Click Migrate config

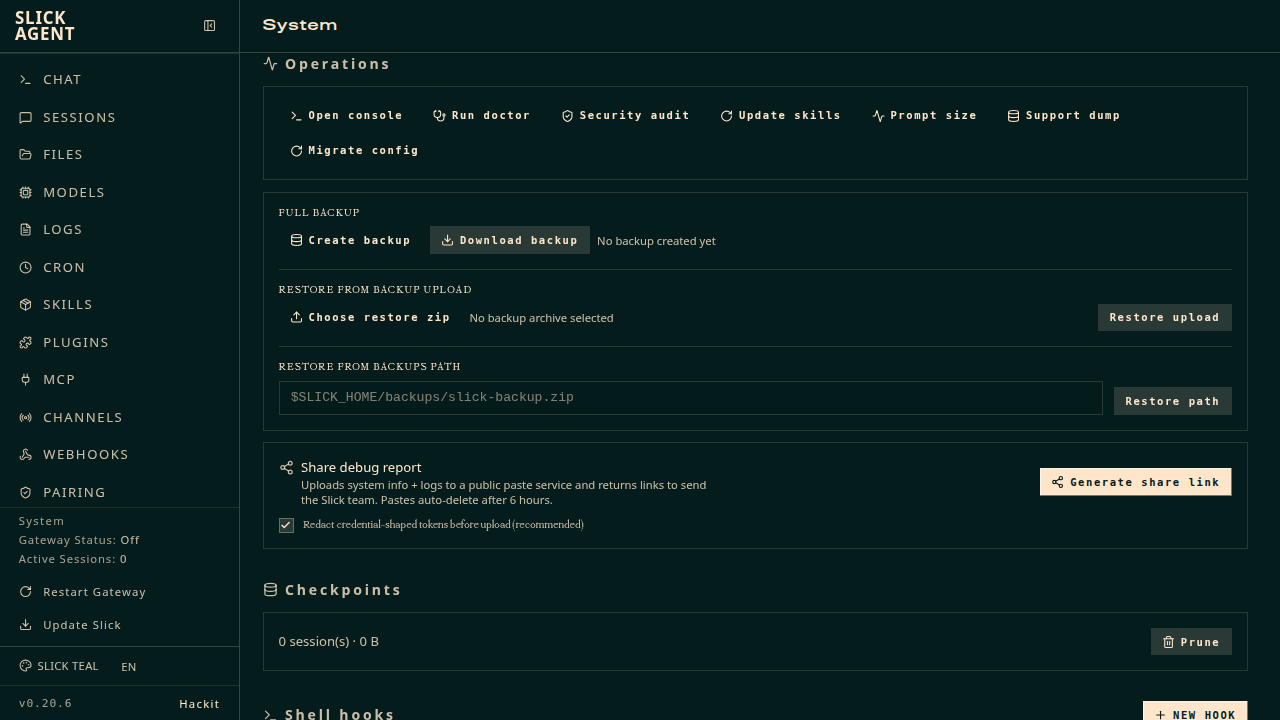354,150
